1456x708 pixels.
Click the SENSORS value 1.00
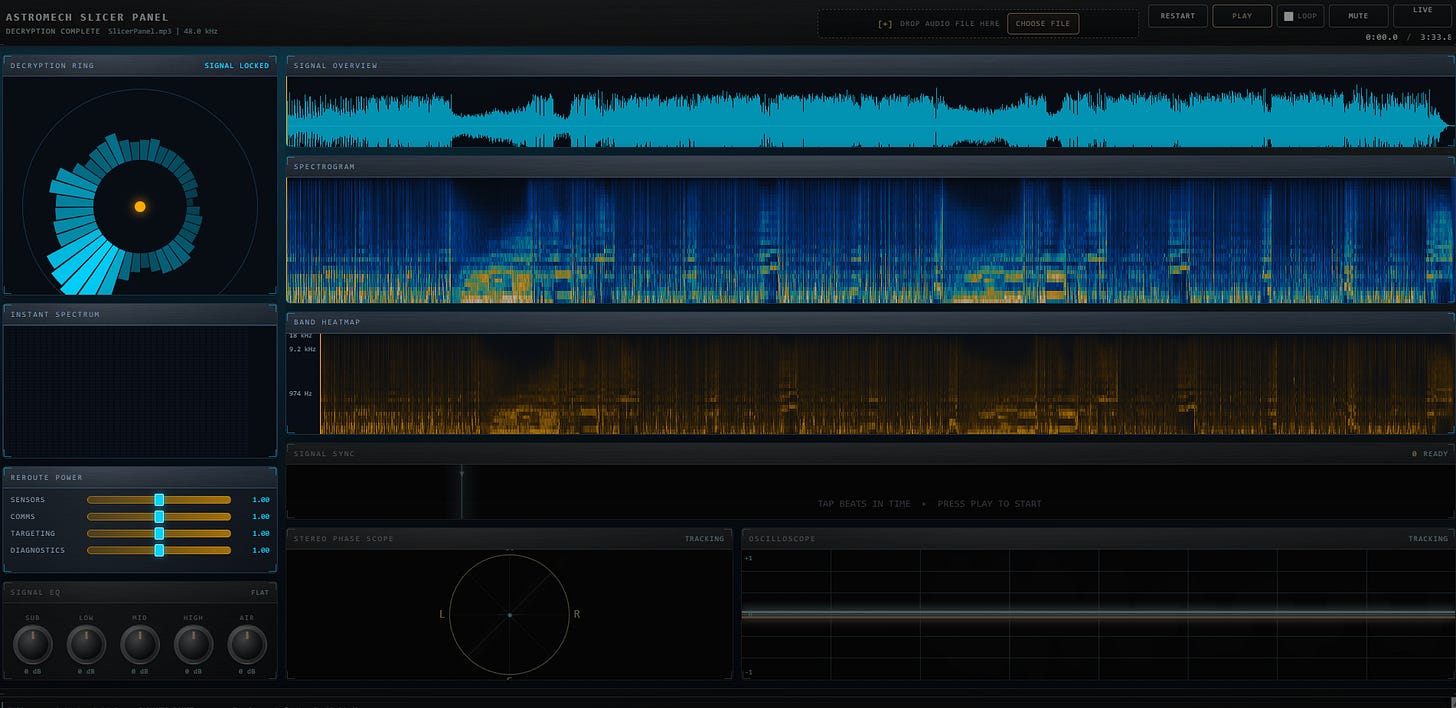[261, 500]
